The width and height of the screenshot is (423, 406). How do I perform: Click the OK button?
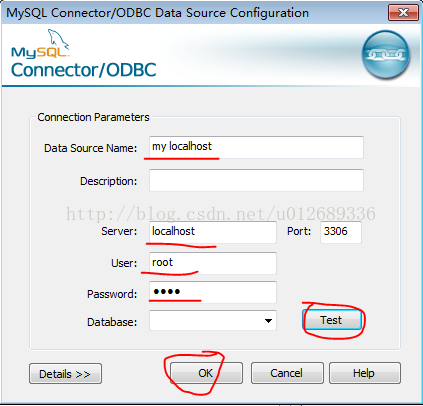(206, 373)
